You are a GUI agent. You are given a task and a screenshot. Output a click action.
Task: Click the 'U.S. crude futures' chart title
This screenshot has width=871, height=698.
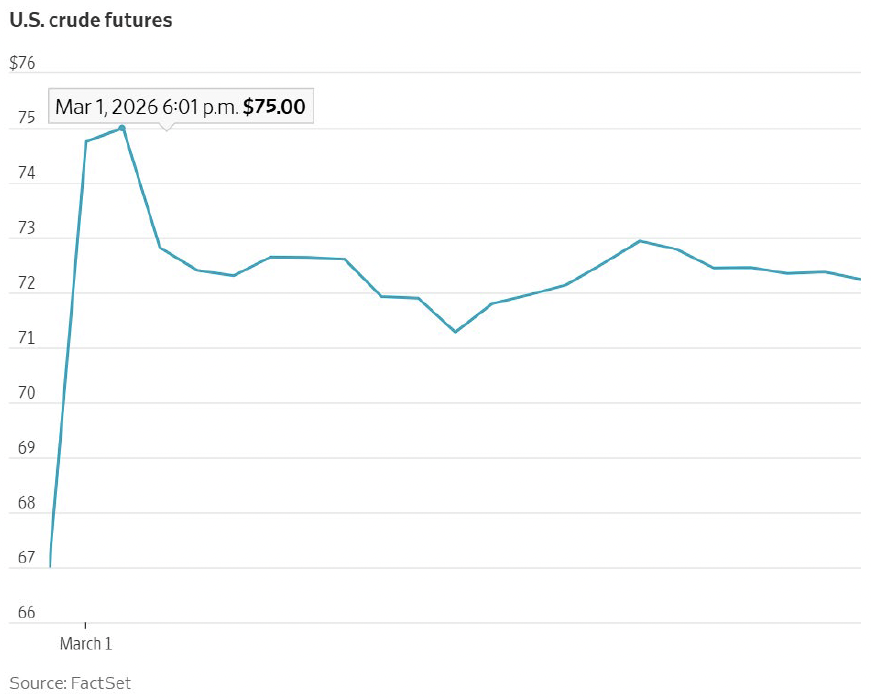click(91, 20)
